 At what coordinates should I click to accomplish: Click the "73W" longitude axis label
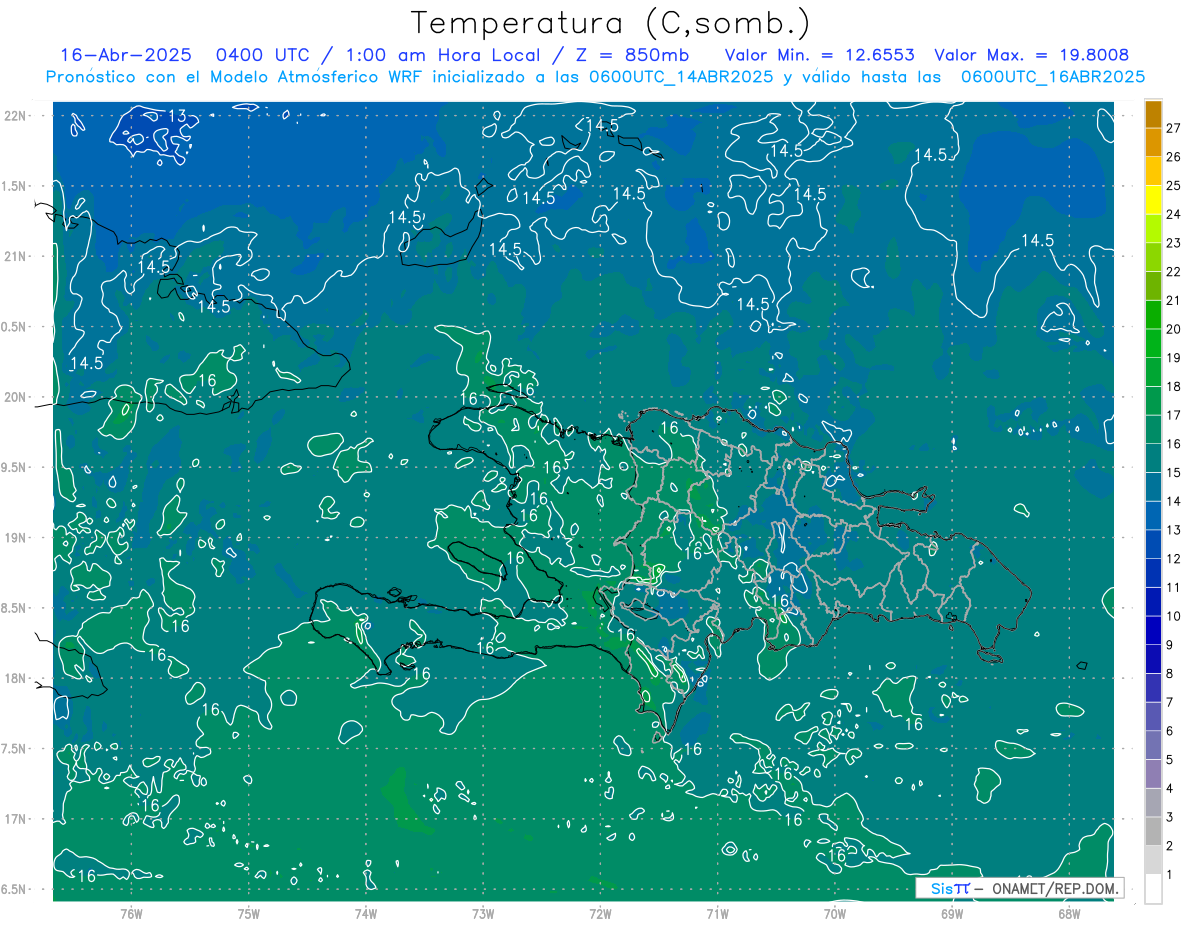tap(483, 913)
